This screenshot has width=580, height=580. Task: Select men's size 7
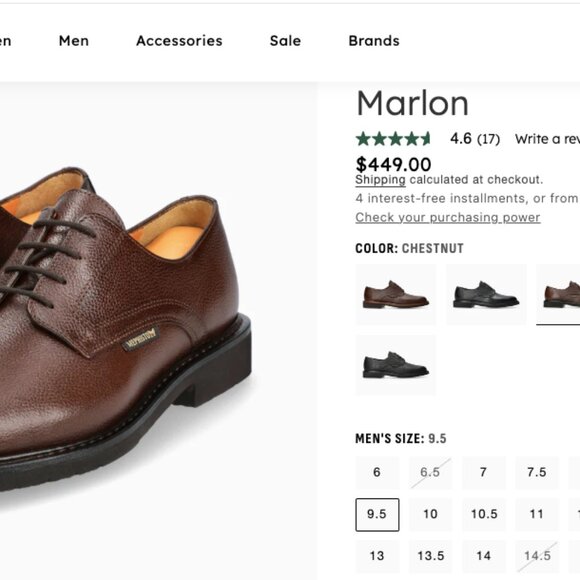[x=484, y=472]
